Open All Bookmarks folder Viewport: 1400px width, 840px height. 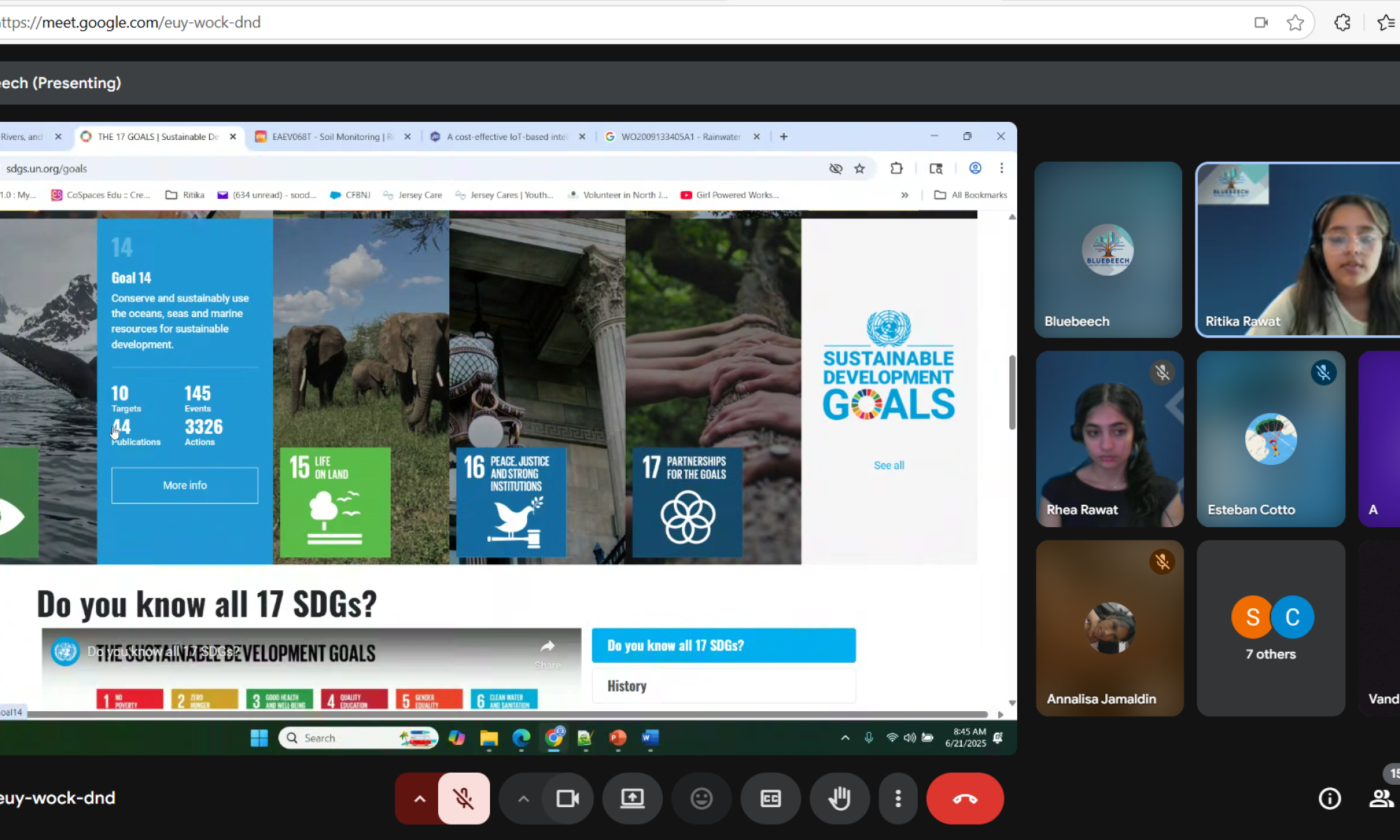(971, 195)
